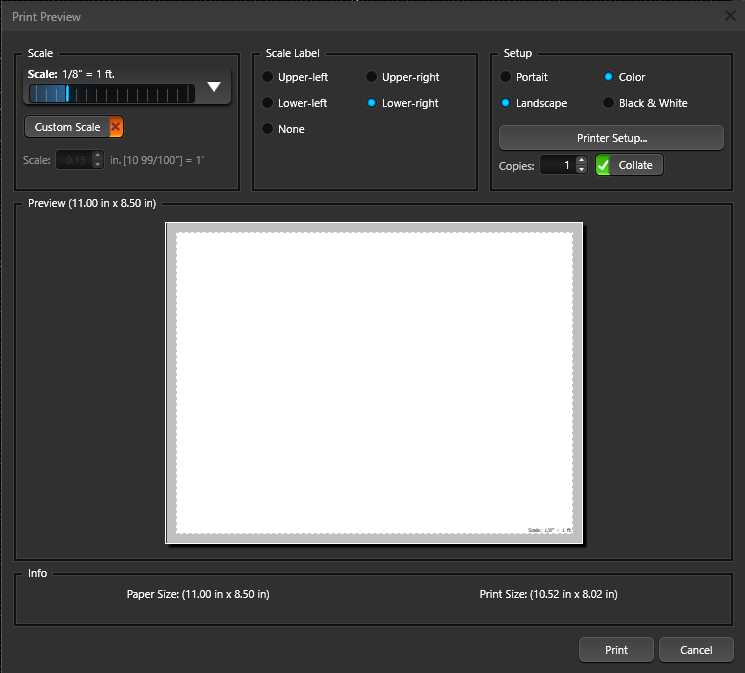Click the Copies number field
Screen dimensions: 745x673
click(x=557, y=165)
